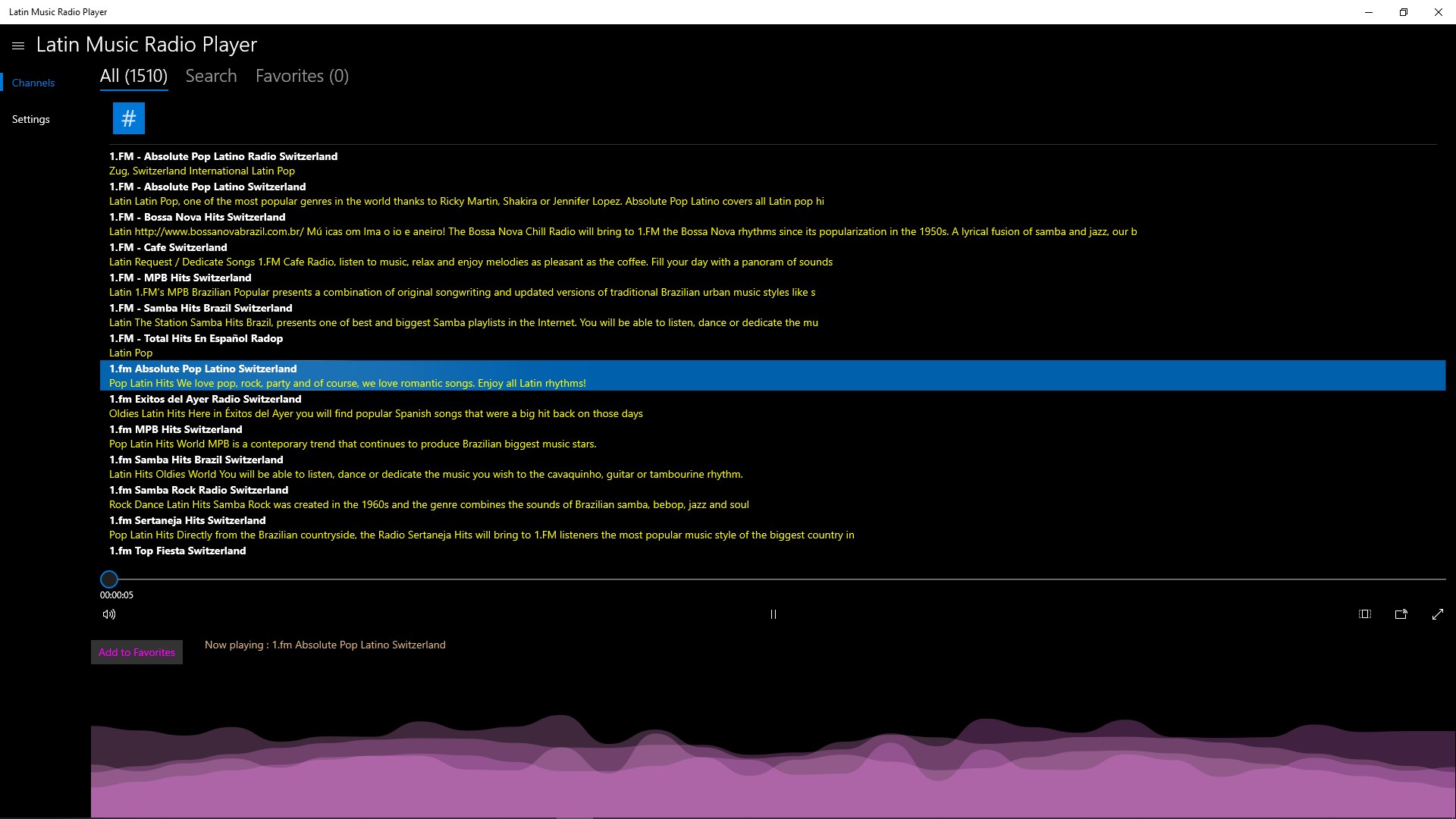
Task: Restore down the application window
Action: coord(1403,12)
